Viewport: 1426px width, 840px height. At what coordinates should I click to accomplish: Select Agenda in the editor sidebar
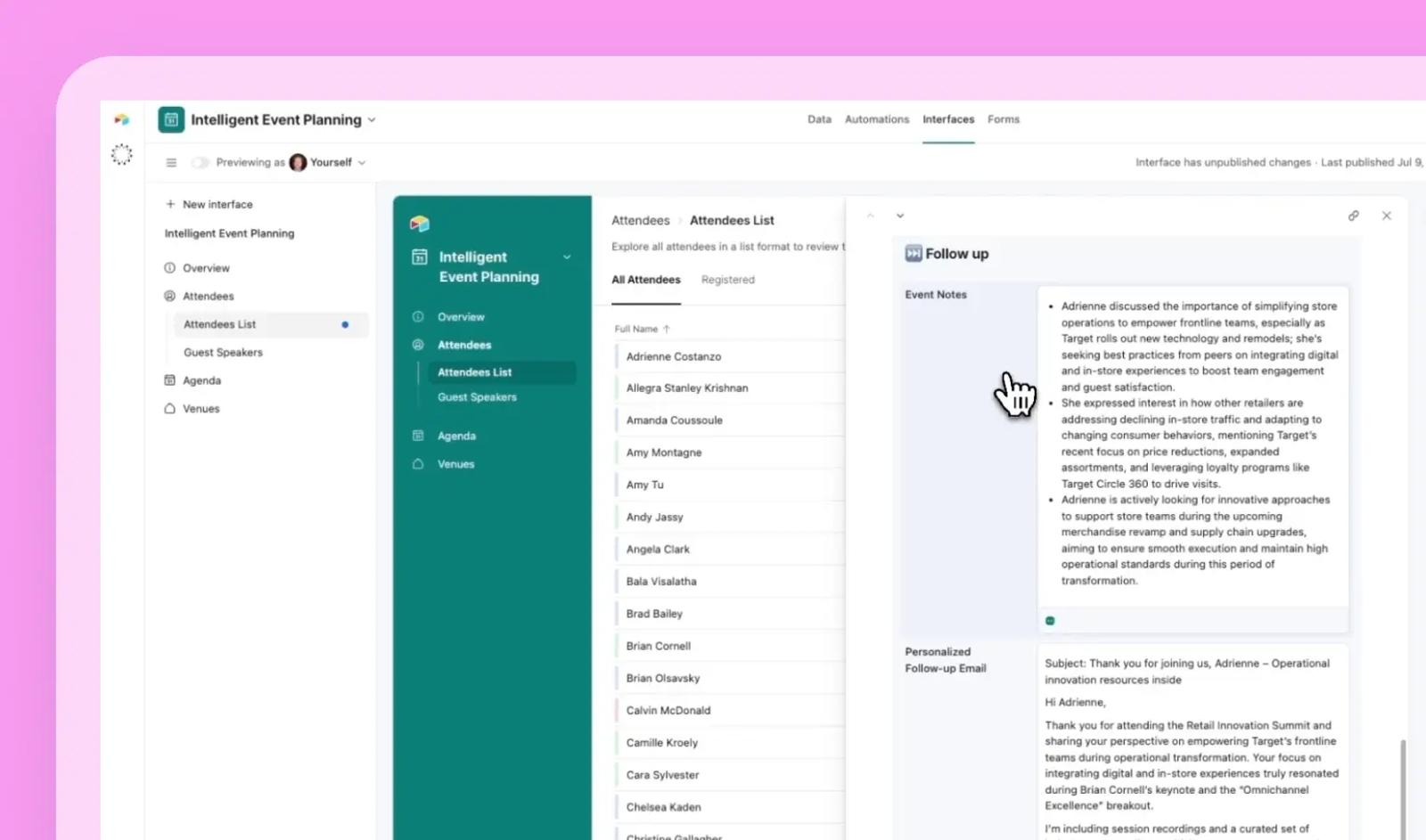(x=201, y=380)
